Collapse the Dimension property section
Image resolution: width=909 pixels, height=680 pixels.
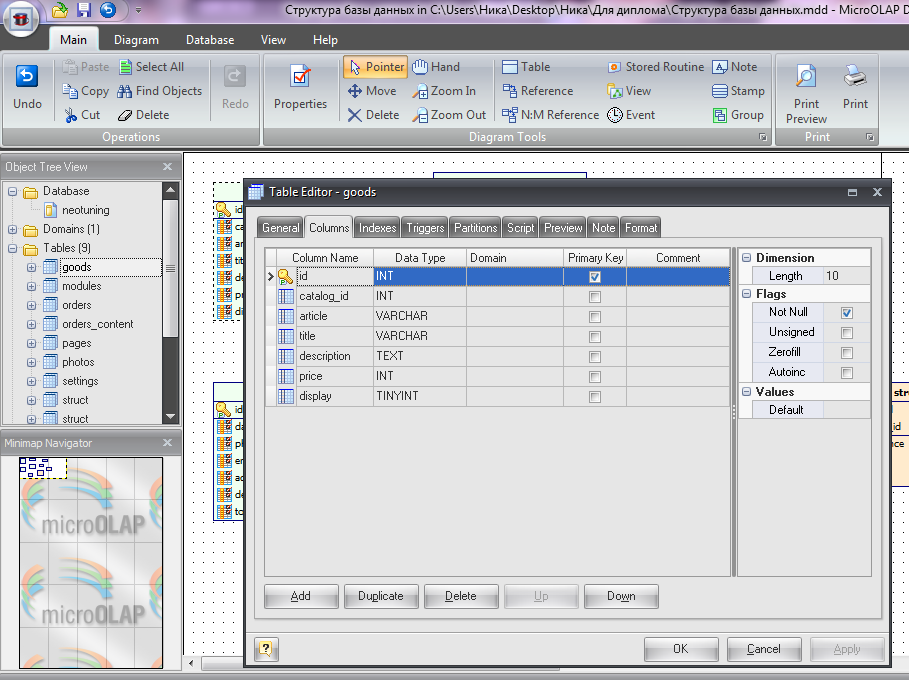click(747, 257)
